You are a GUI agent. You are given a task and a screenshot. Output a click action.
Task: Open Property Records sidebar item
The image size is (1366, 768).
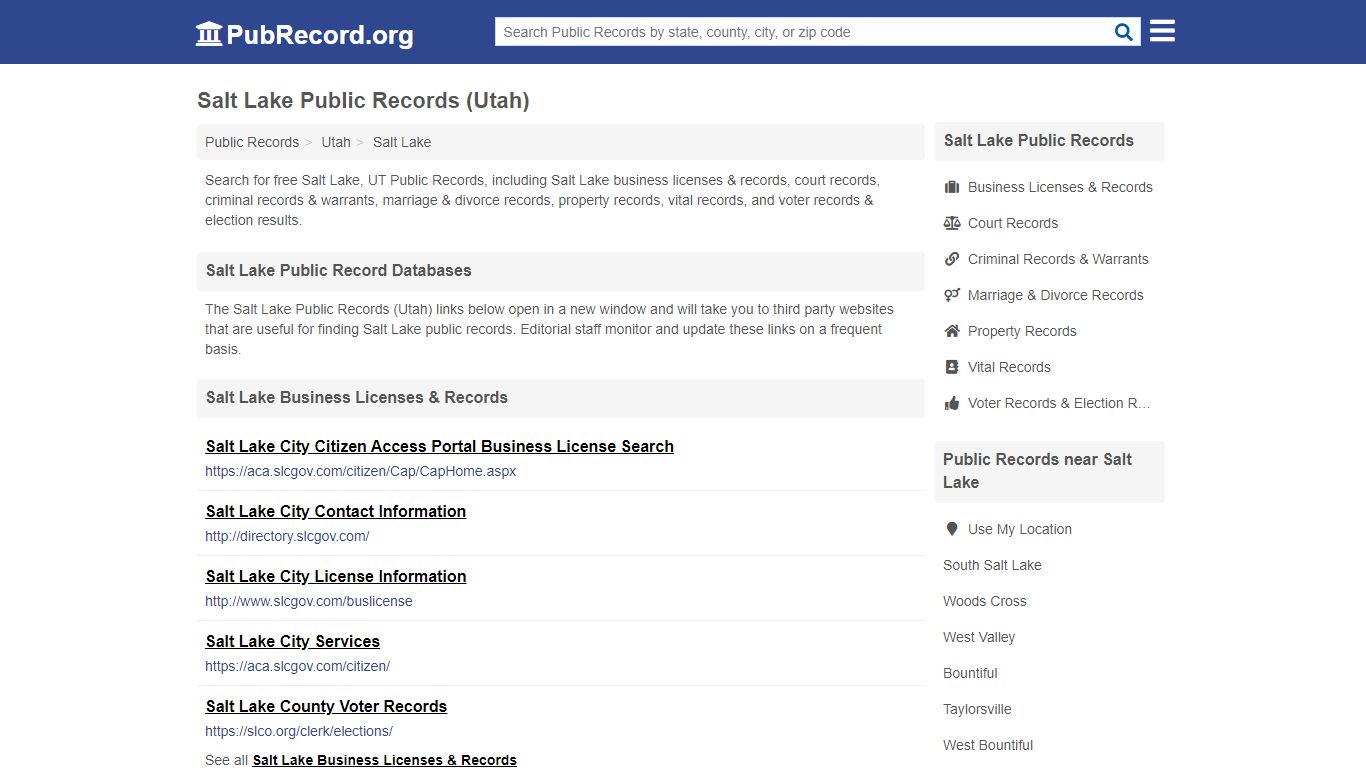1022,331
